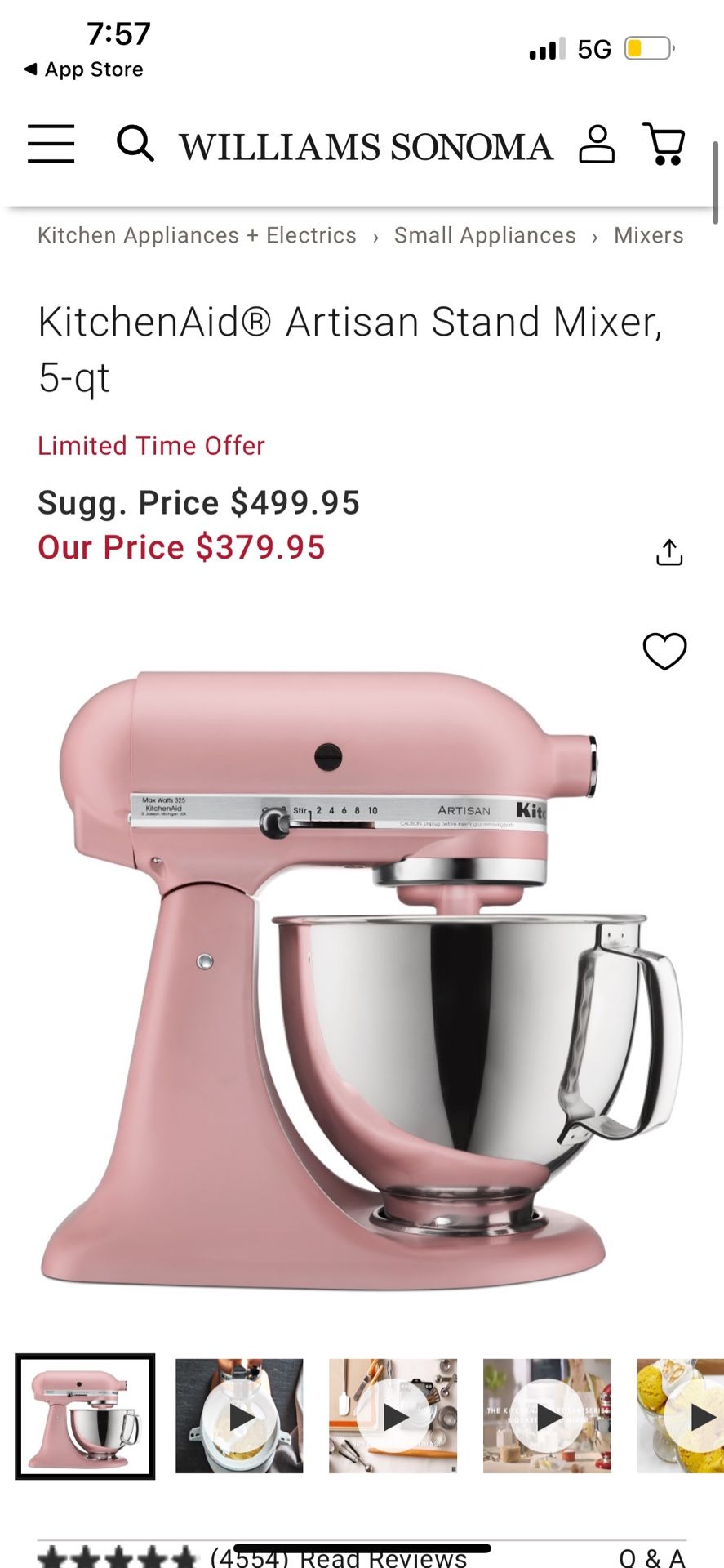Open Read Reviews link
Viewport: 724px width, 1568px height.
(x=383, y=1557)
